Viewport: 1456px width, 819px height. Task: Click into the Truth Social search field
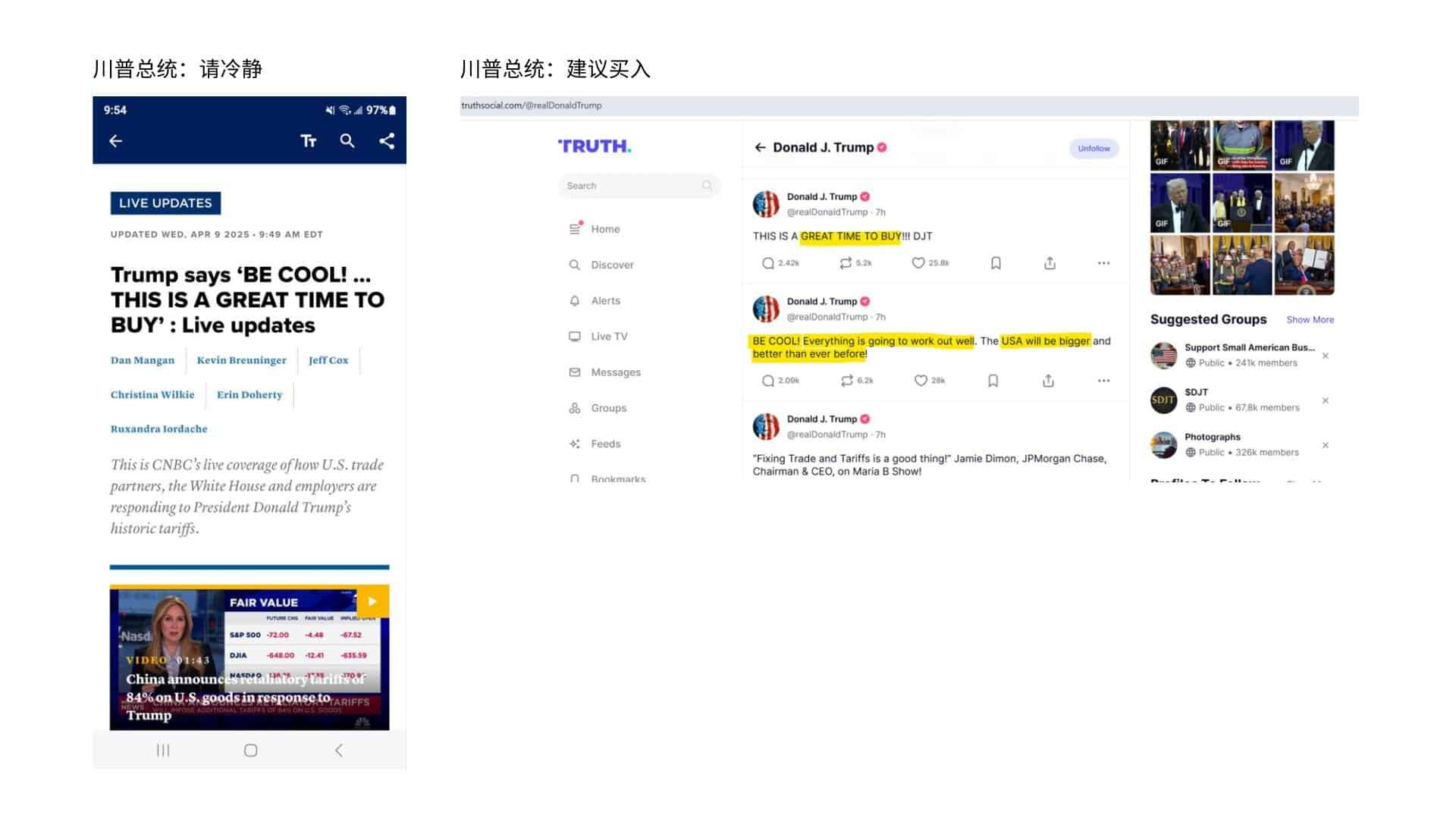tap(639, 186)
